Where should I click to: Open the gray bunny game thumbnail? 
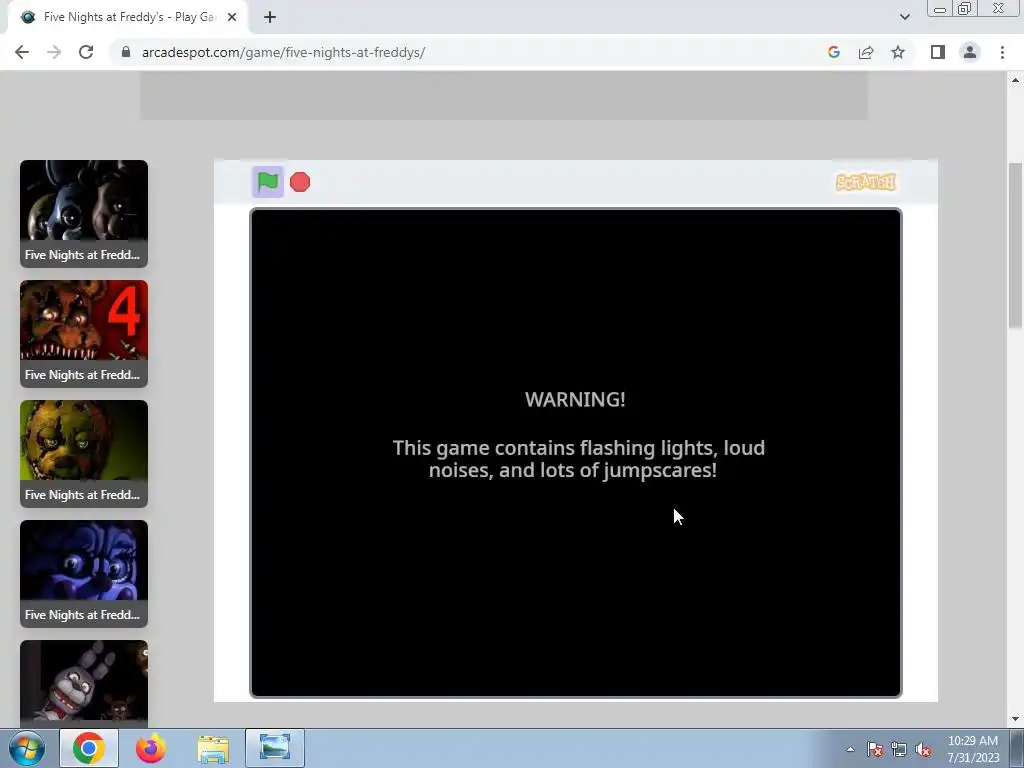[84, 683]
